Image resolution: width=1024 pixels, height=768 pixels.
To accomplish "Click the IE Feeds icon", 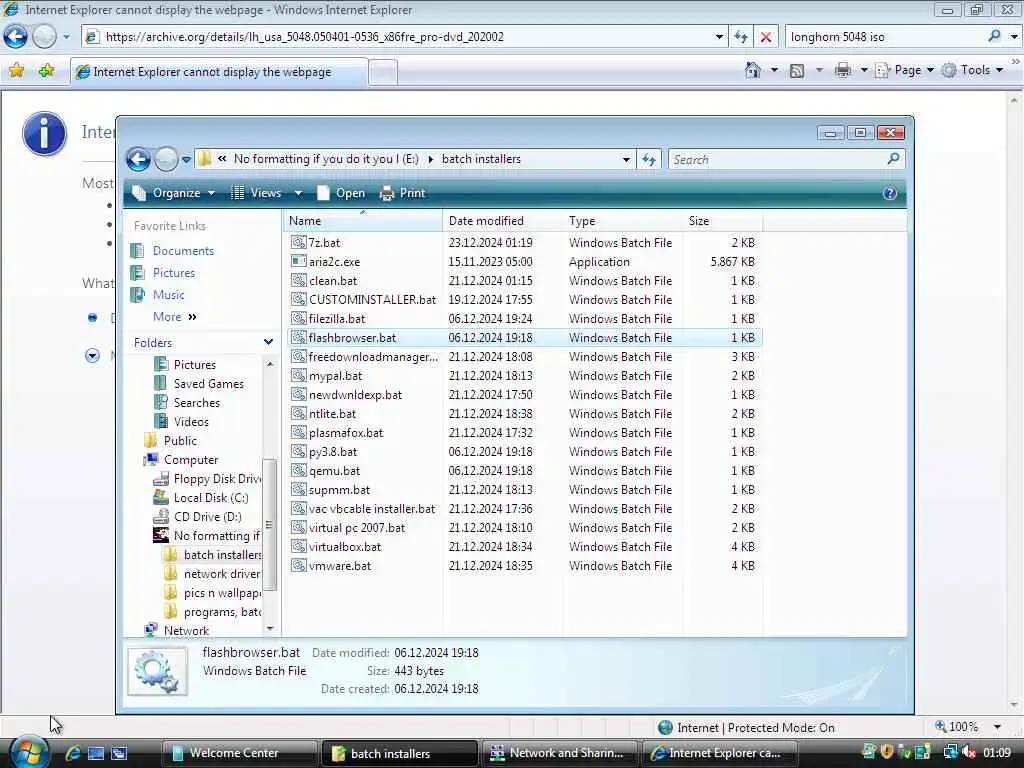I will click(797, 71).
